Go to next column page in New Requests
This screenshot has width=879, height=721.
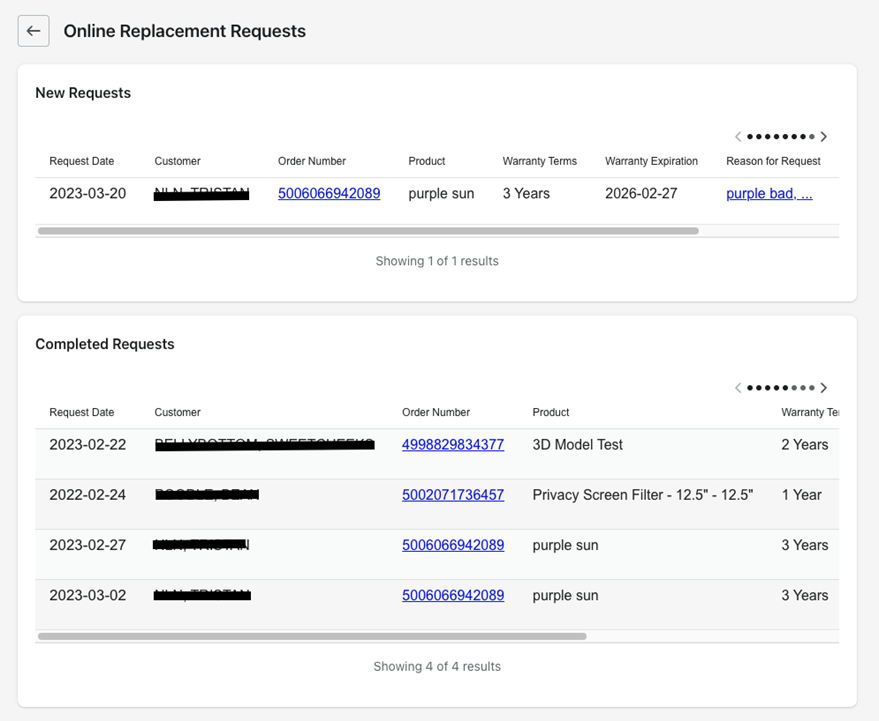(824, 137)
